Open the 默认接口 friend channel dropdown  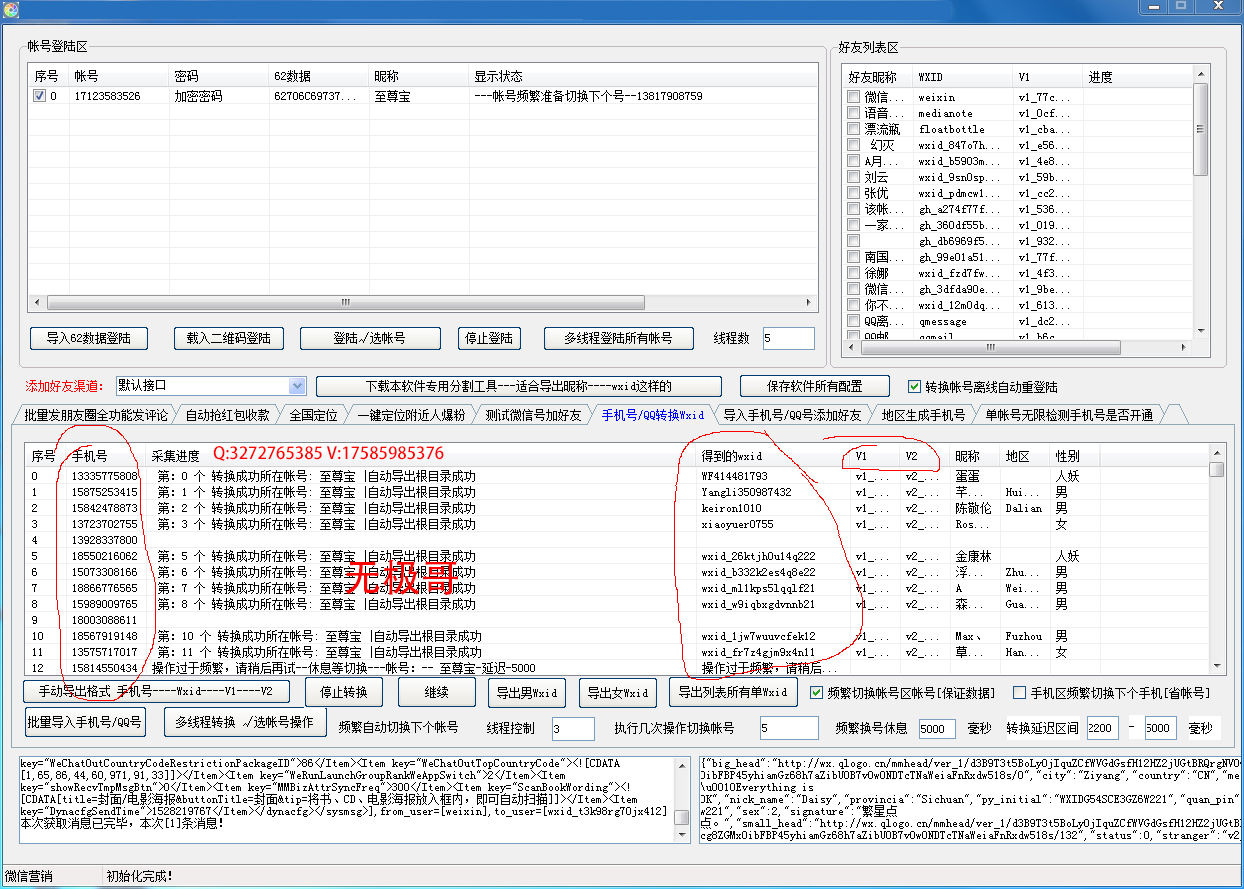tap(297, 386)
